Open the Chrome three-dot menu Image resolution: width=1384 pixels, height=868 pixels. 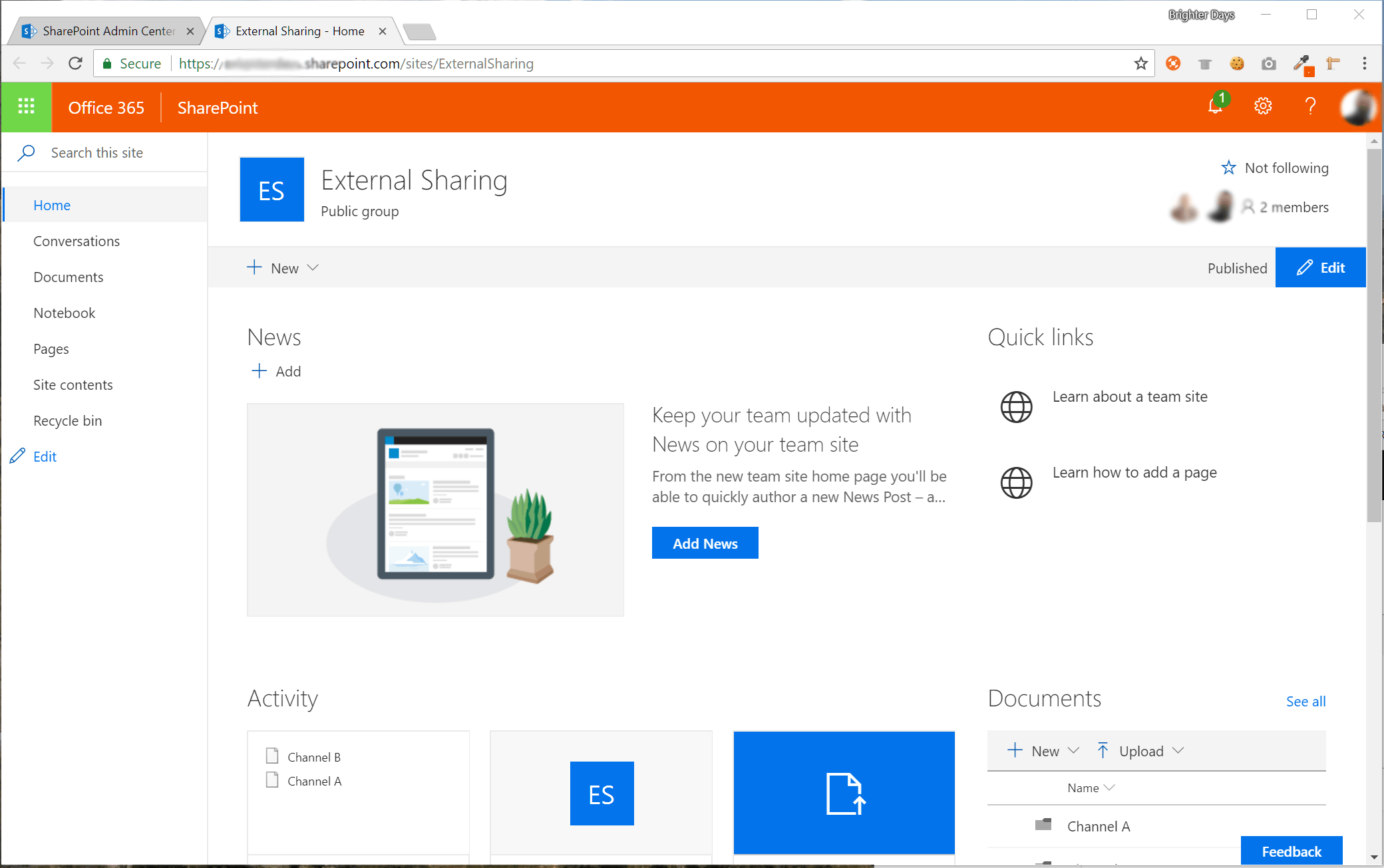coord(1365,63)
